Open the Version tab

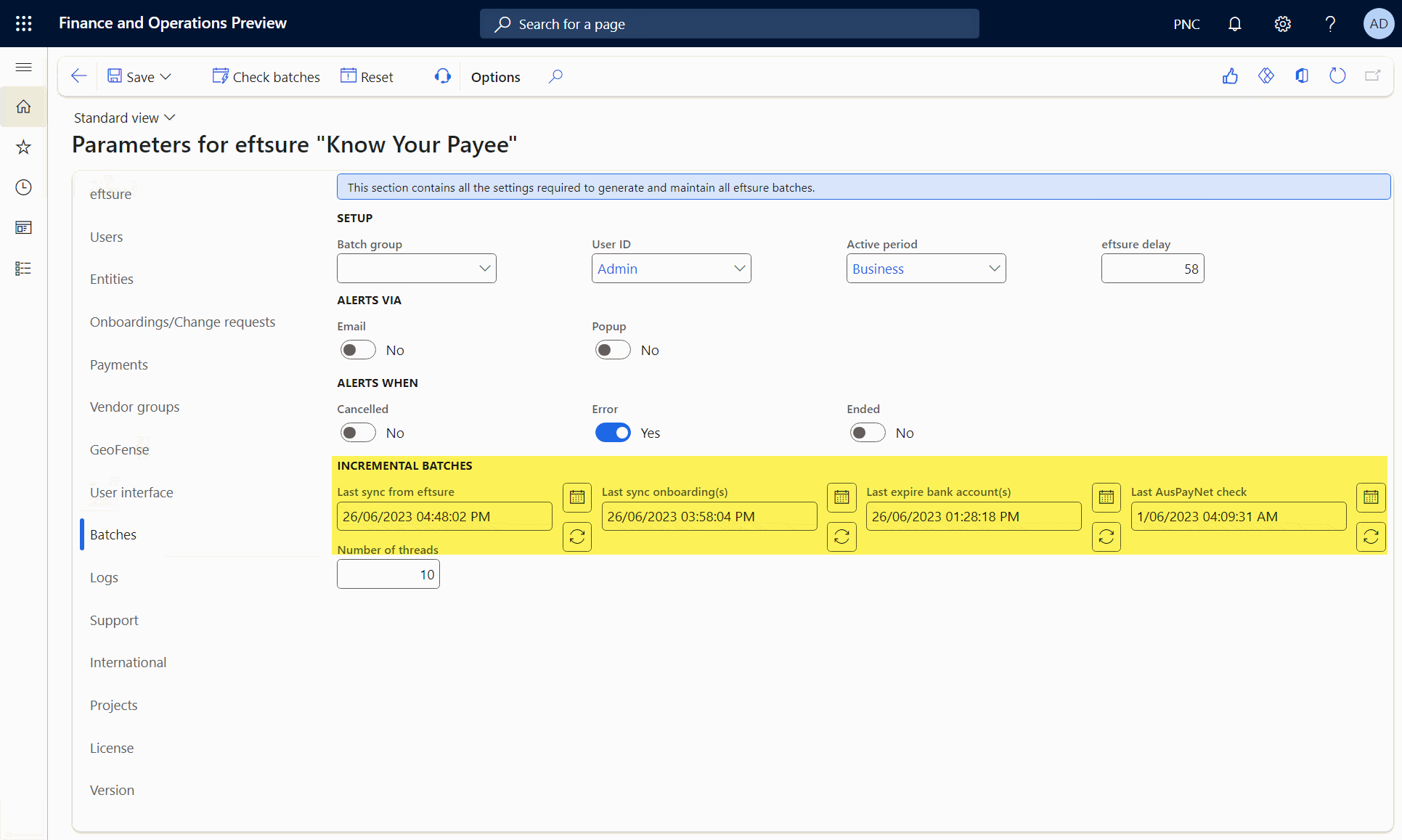click(x=112, y=791)
